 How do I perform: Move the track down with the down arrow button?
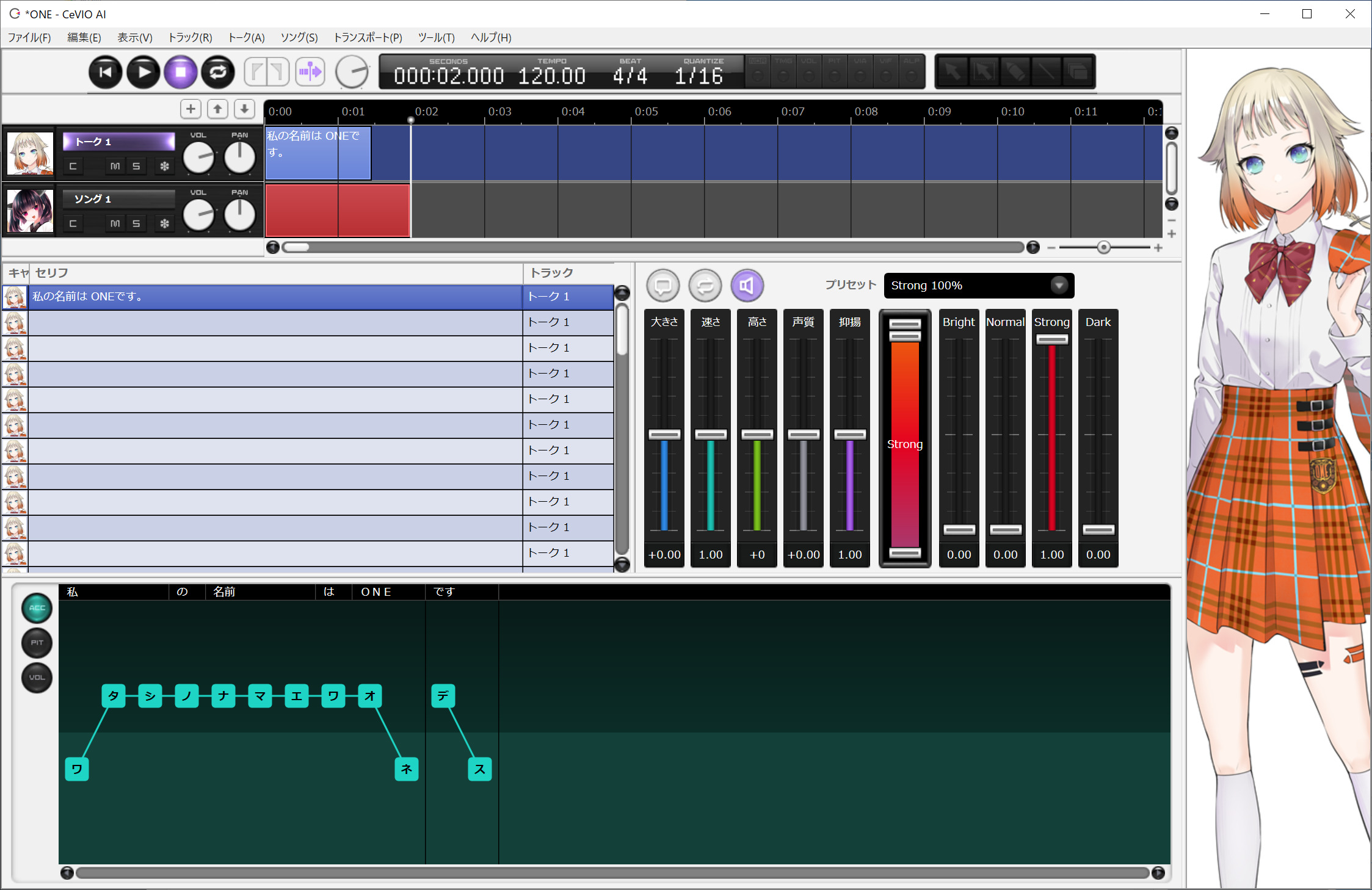pos(244,109)
